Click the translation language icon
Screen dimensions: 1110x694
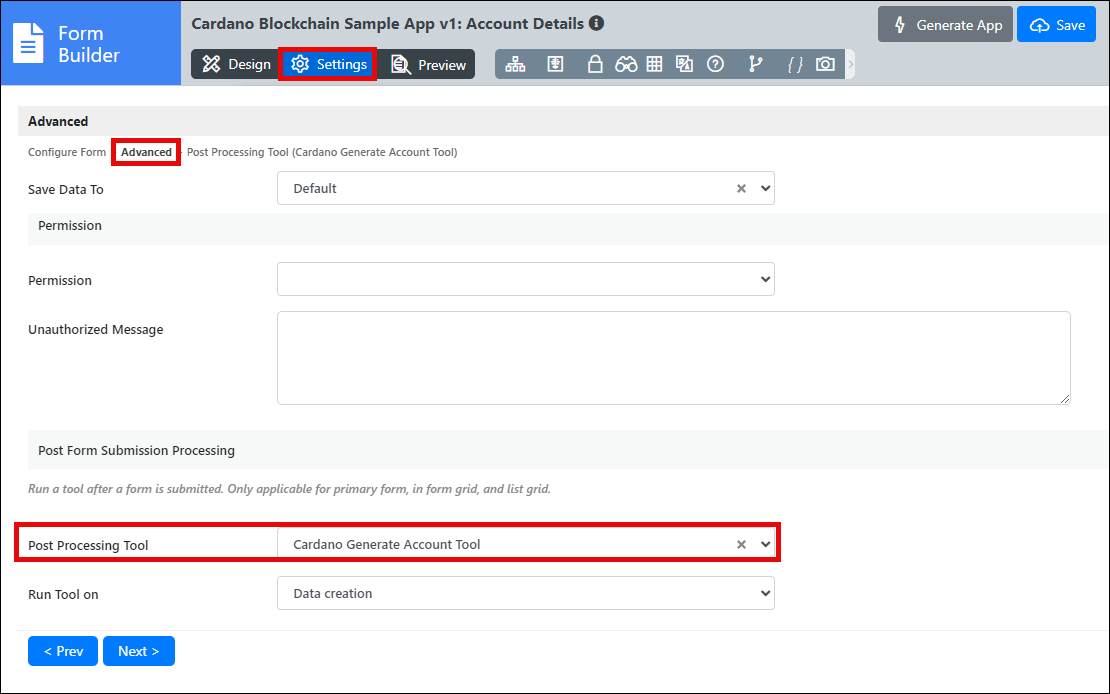tap(685, 64)
